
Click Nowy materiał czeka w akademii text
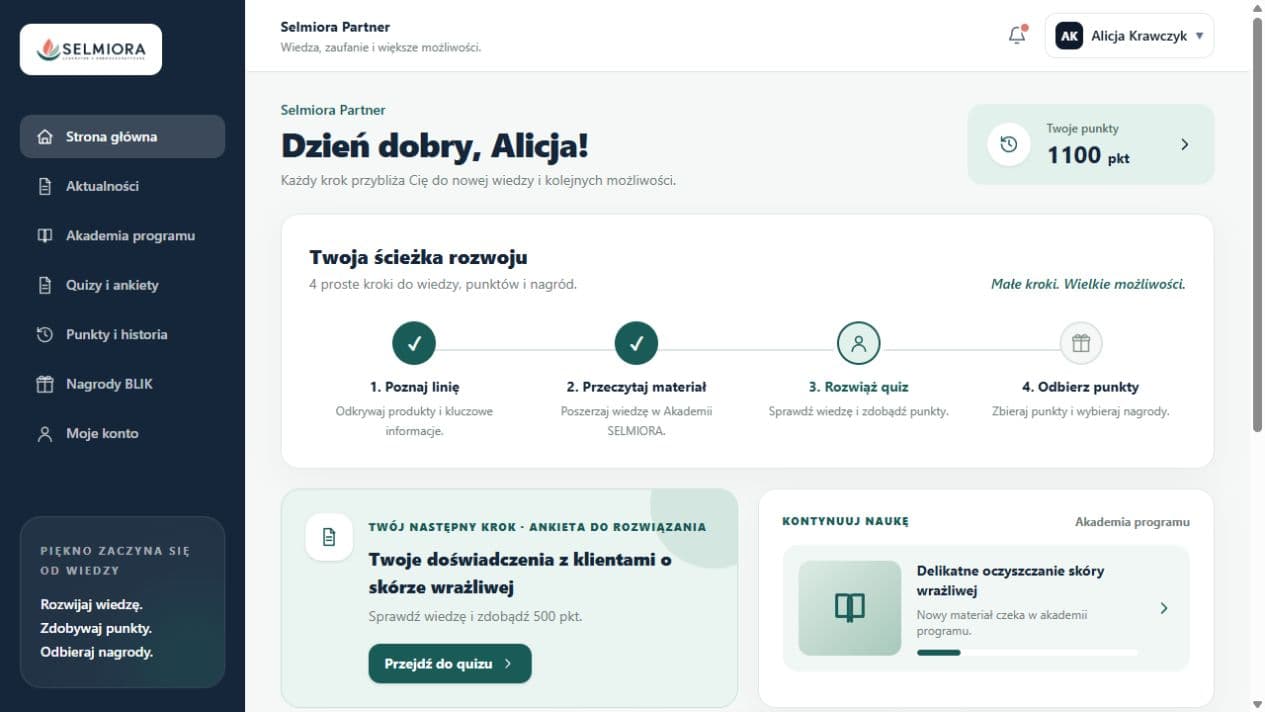coord(1001,623)
